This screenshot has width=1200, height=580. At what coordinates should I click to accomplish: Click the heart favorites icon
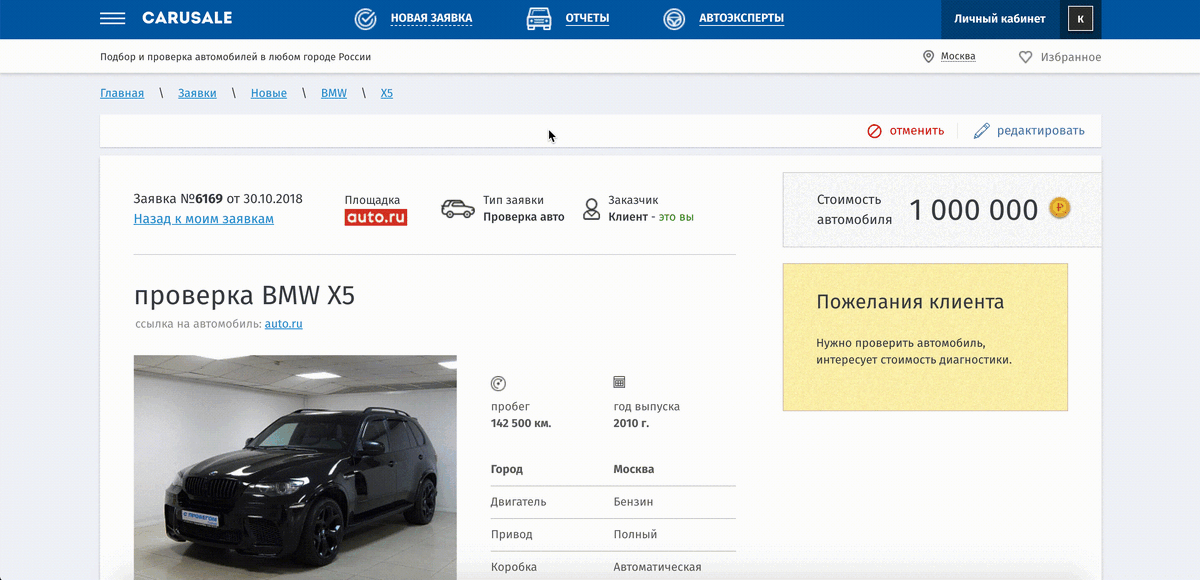1025,57
